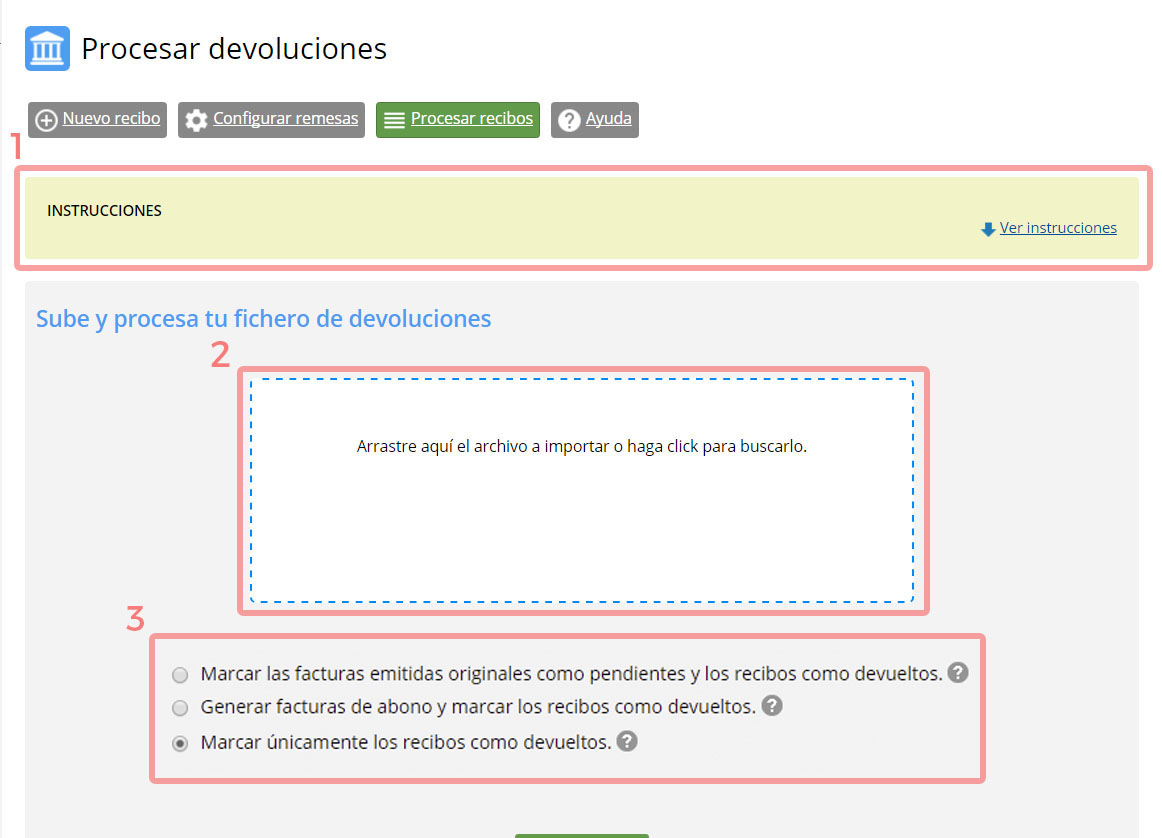Click the 'Ver instrucciones' link

(1058, 228)
